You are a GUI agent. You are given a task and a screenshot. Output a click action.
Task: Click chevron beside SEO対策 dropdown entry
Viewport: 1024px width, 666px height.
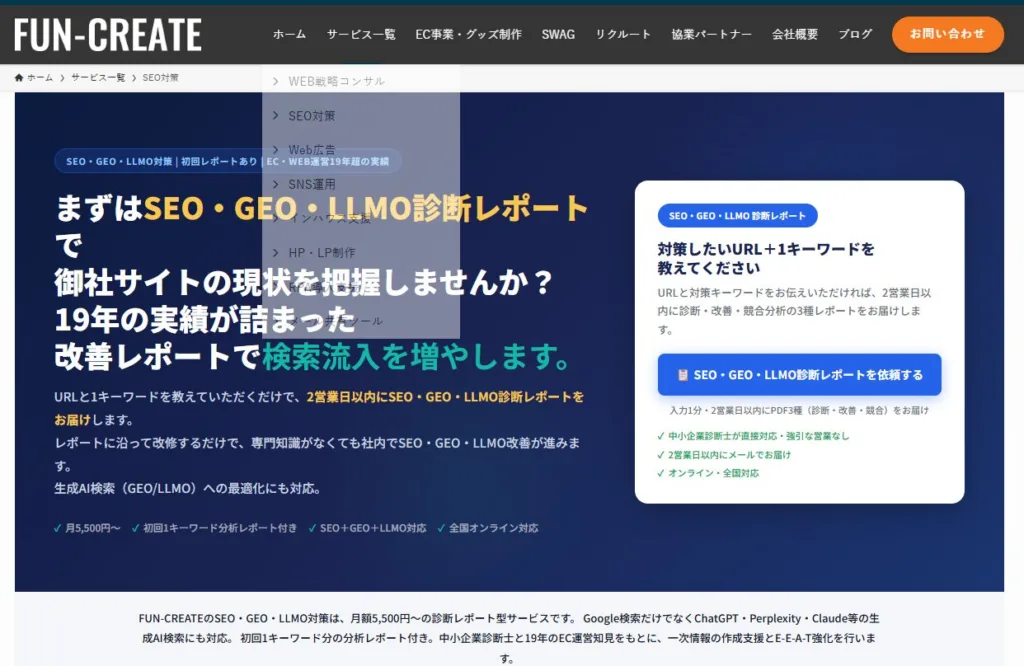276,116
